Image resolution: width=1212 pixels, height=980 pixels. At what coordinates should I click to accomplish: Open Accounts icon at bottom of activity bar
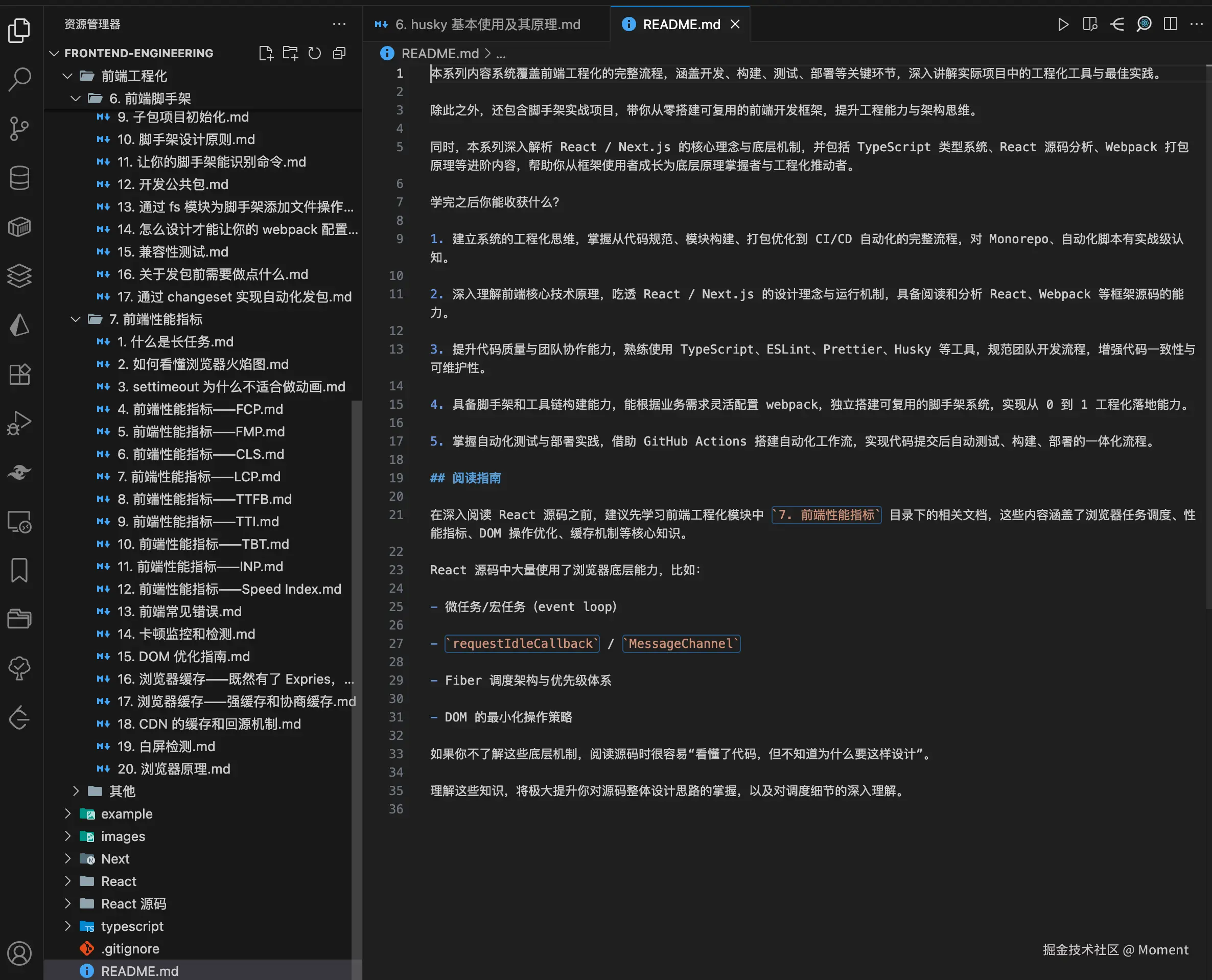20,953
